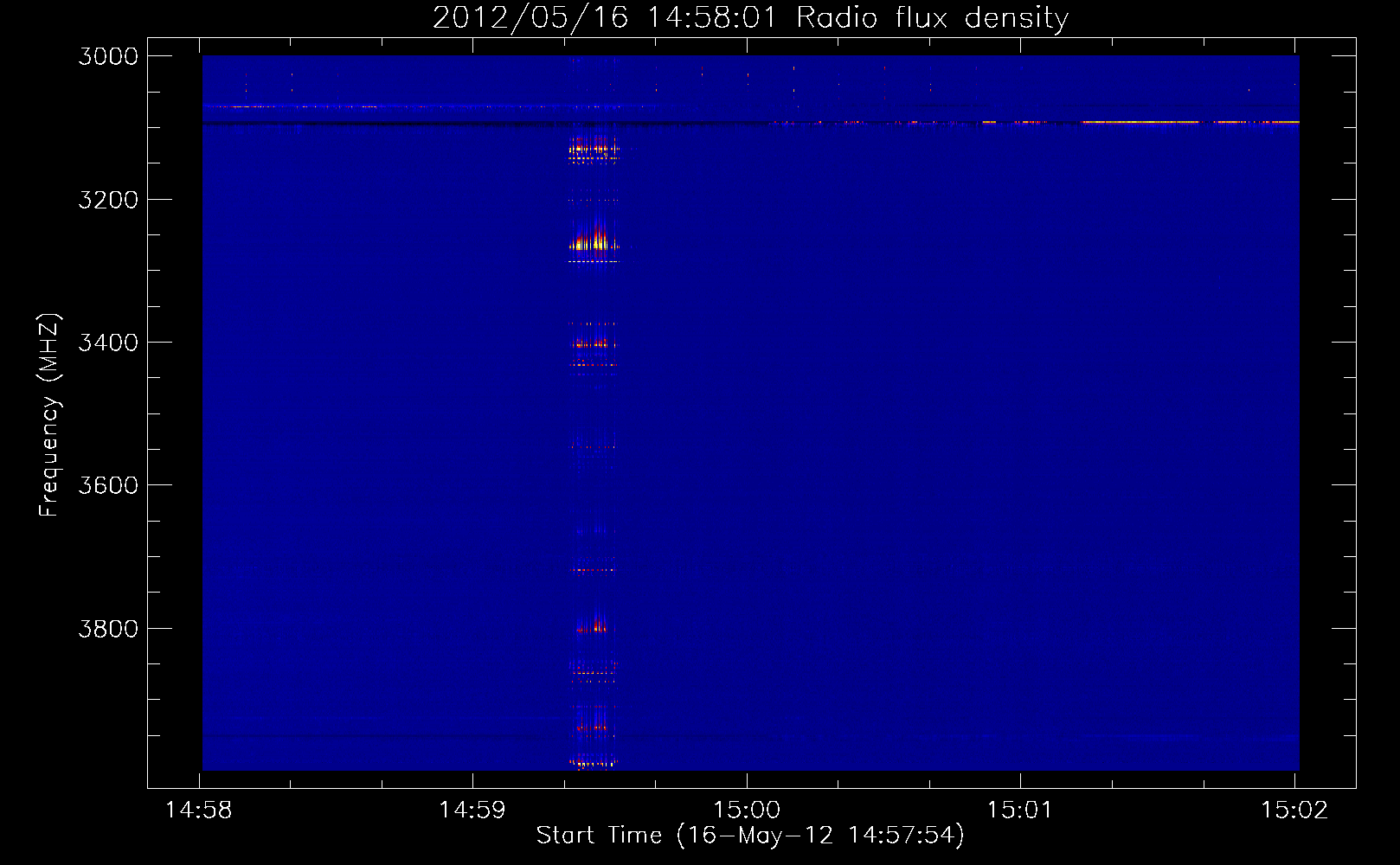Screen dimensions: 1400x865
Task: Select the 3800 frequency tick label
Action: [108, 628]
